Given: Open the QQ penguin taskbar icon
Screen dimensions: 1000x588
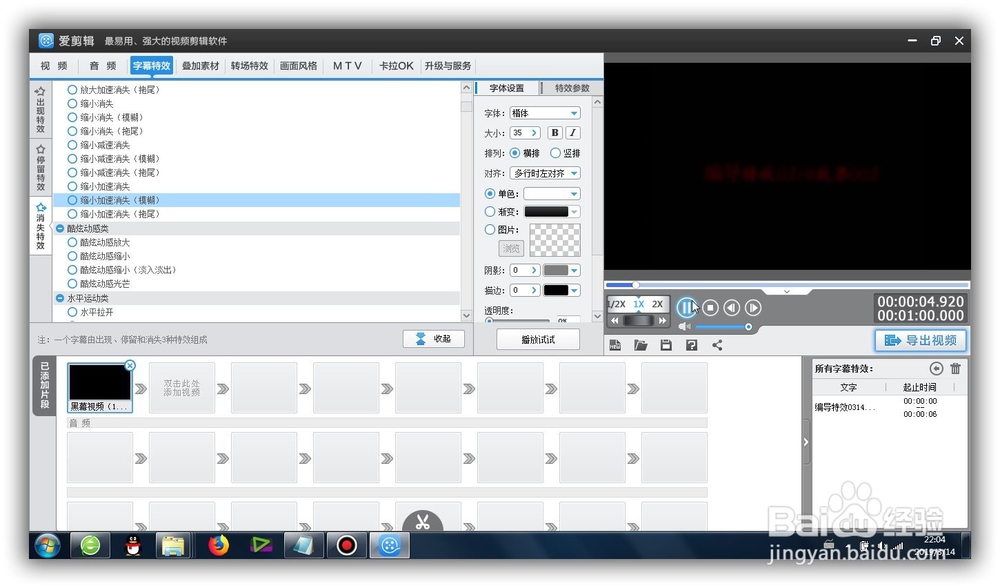Looking at the screenshot, I should pos(133,545).
